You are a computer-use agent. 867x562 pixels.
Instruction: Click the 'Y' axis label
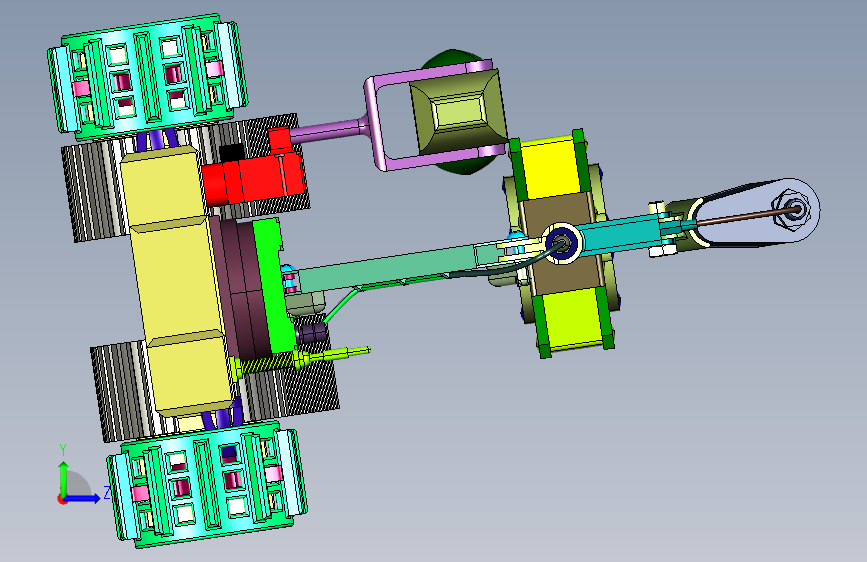point(63,449)
